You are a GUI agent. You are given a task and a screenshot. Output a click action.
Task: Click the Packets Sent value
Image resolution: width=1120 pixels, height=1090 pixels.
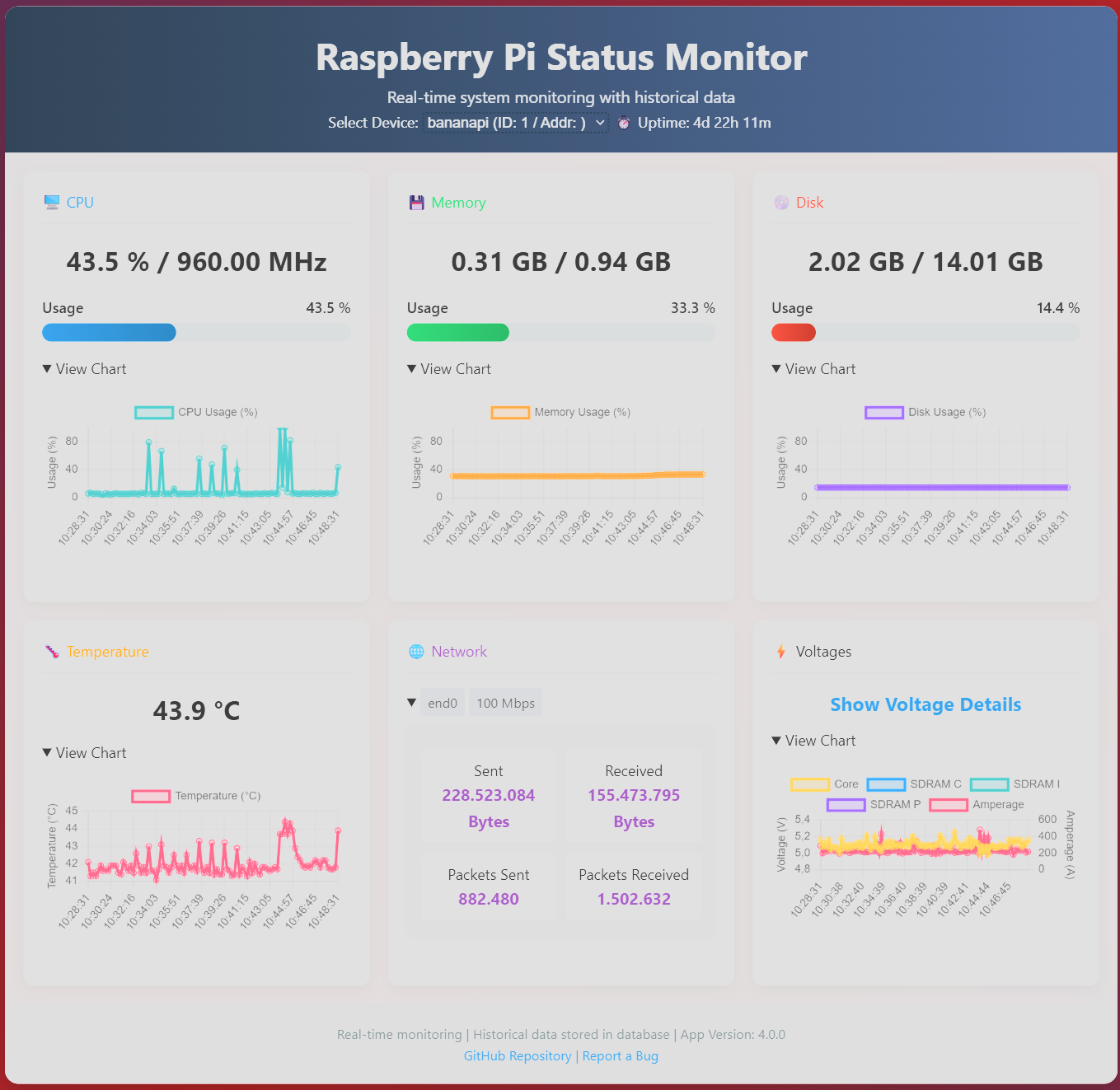[489, 899]
